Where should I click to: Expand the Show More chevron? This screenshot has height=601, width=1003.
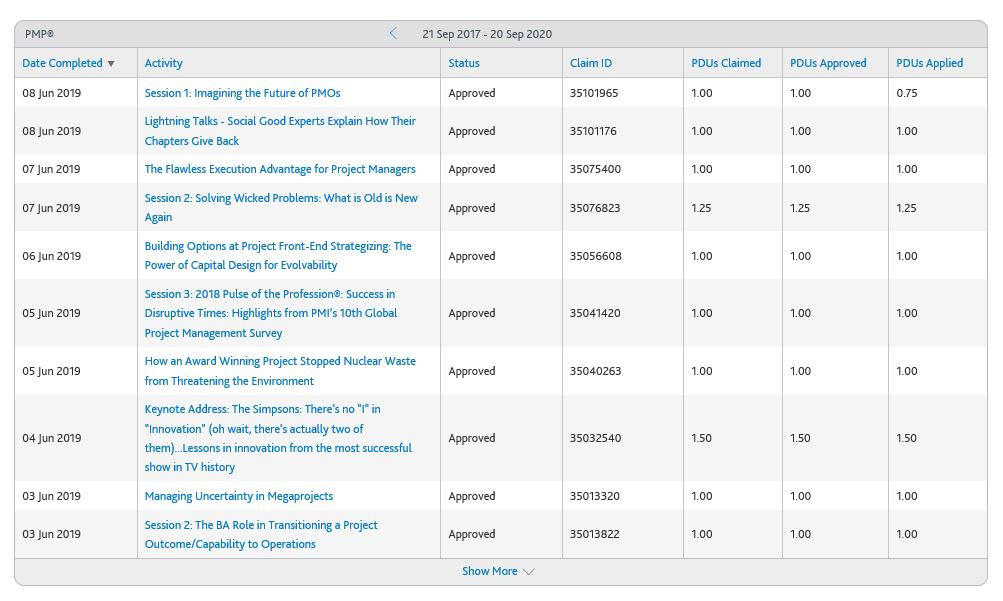click(x=529, y=572)
